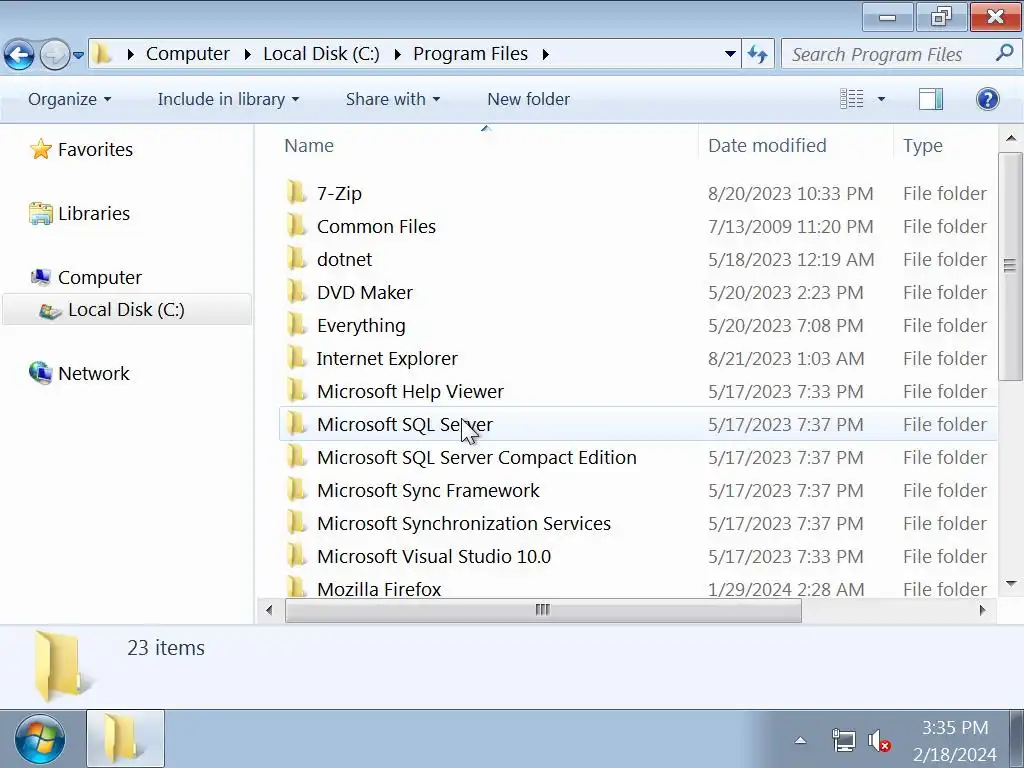Viewport: 1024px width, 768px height.
Task: Expand the chevron after Local Disk (C:)
Action: pos(397,54)
